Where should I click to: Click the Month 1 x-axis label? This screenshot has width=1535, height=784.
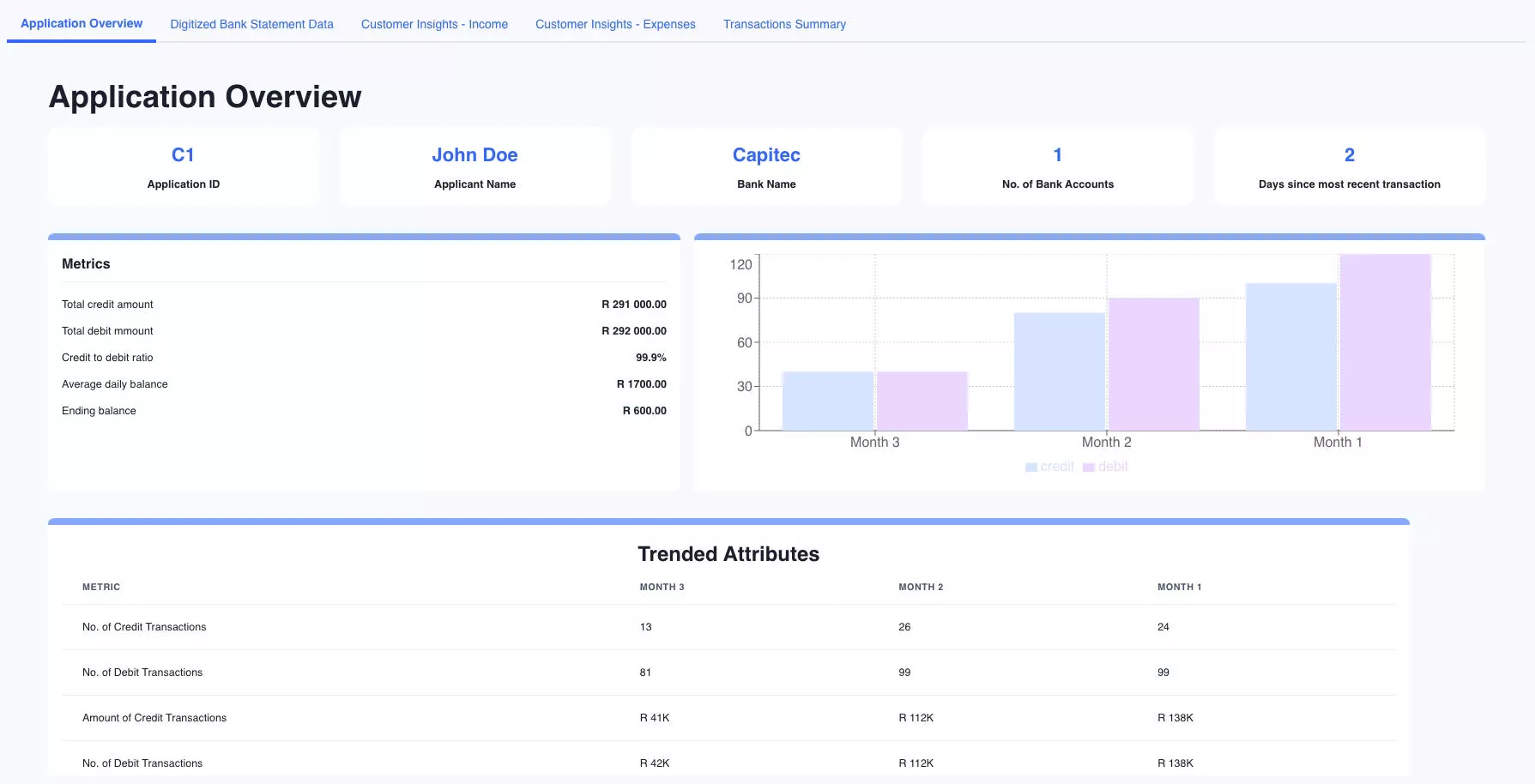[1338, 443]
